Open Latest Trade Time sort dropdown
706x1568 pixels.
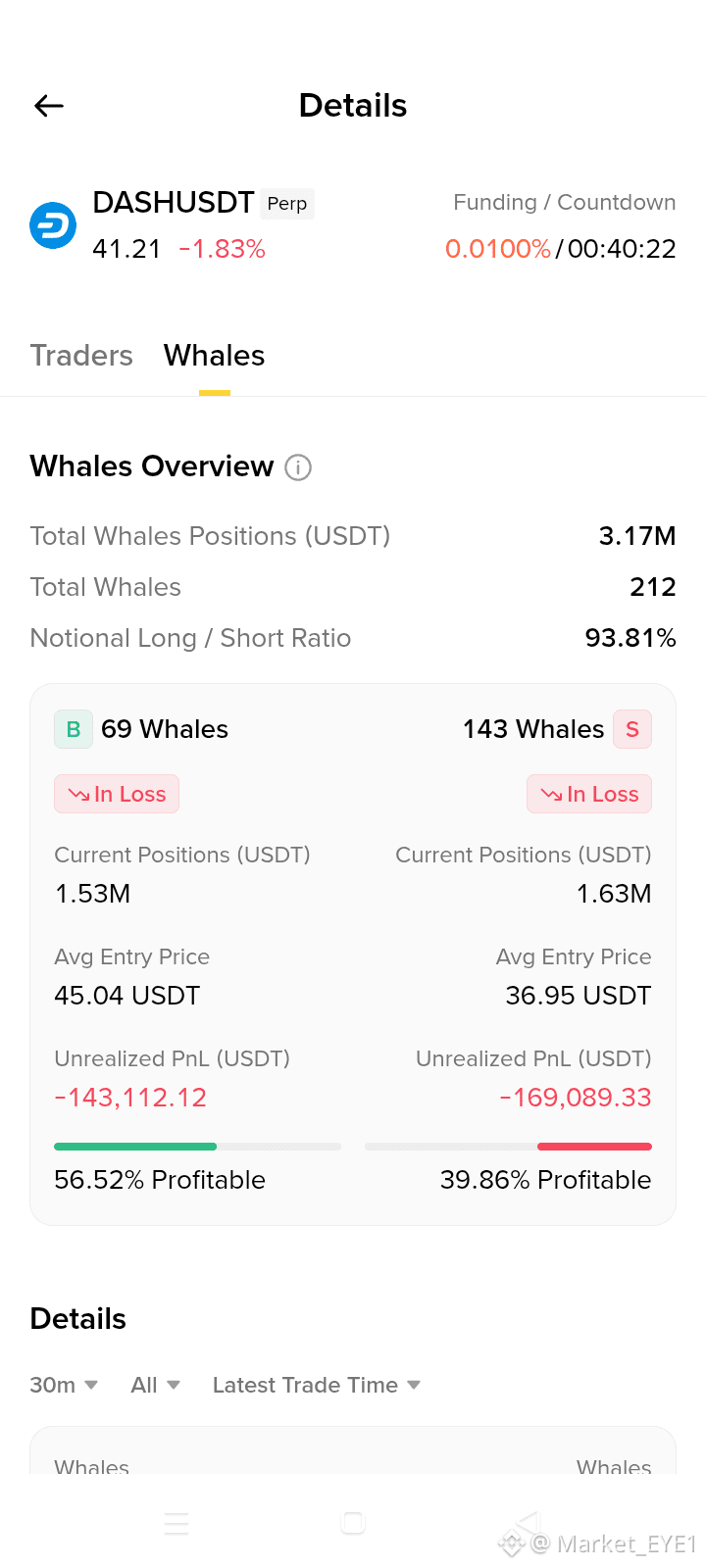coord(317,1385)
